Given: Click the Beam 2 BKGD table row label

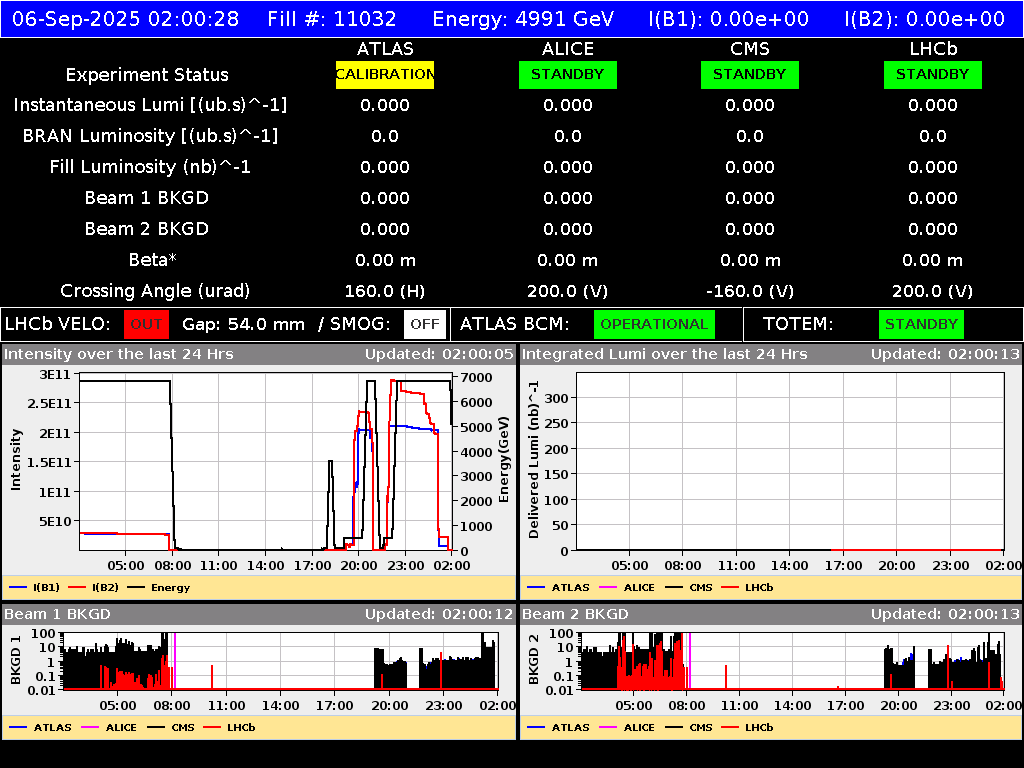Looking at the screenshot, I should pyautogui.click(x=146, y=229).
